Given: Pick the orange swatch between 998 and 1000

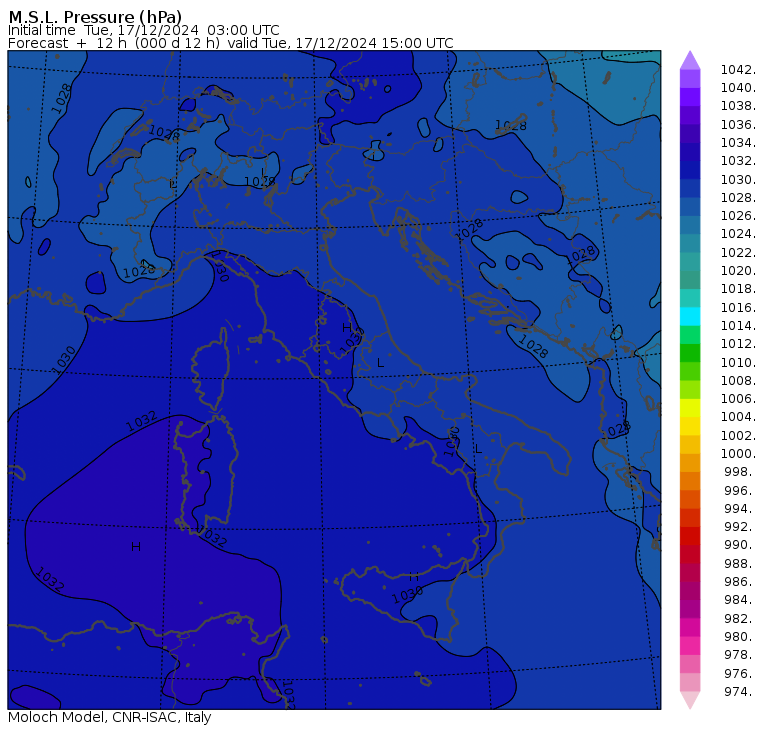Looking at the screenshot, I should pos(690,462).
